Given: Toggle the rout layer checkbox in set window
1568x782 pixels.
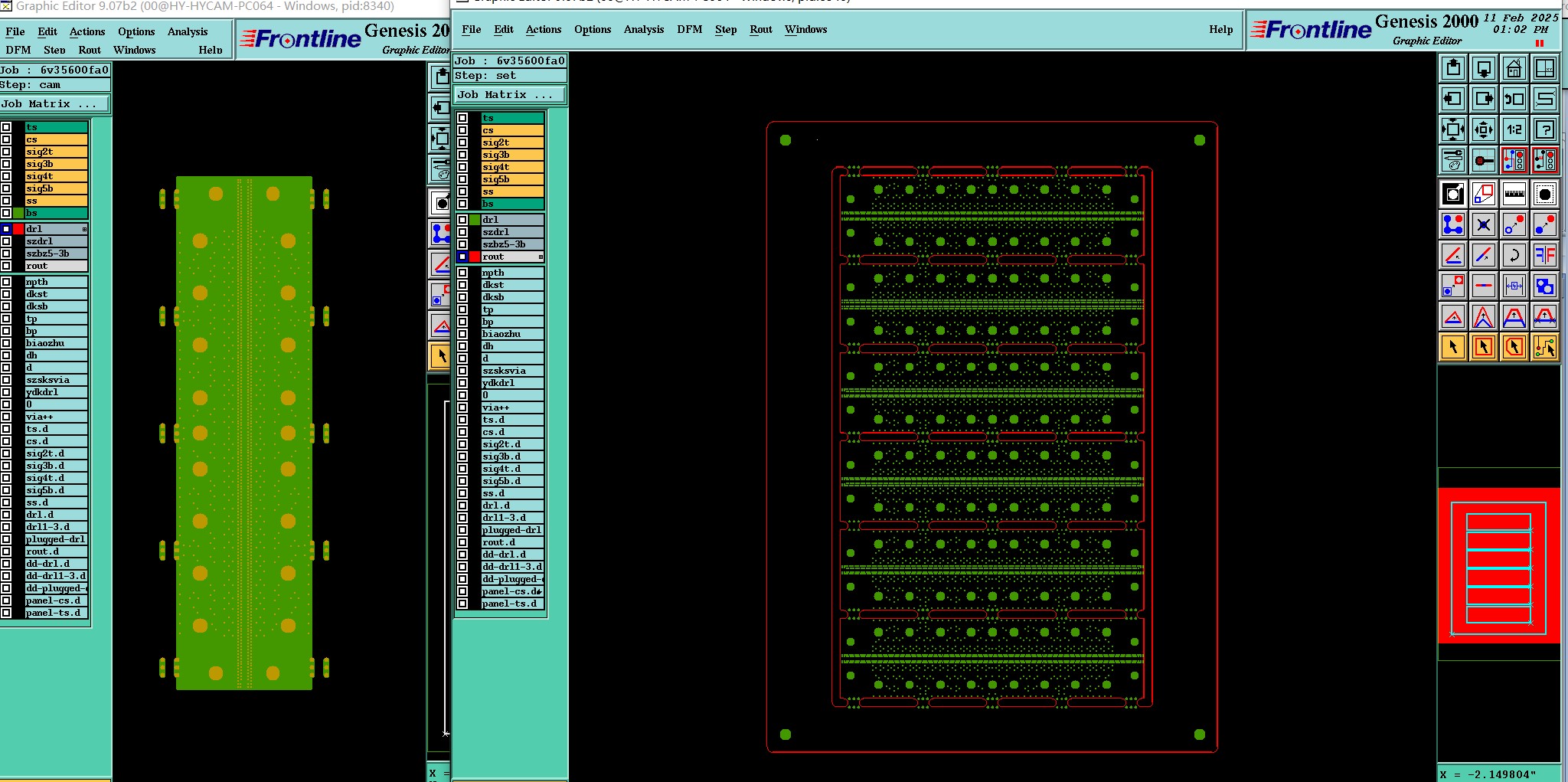Looking at the screenshot, I should point(462,257).
